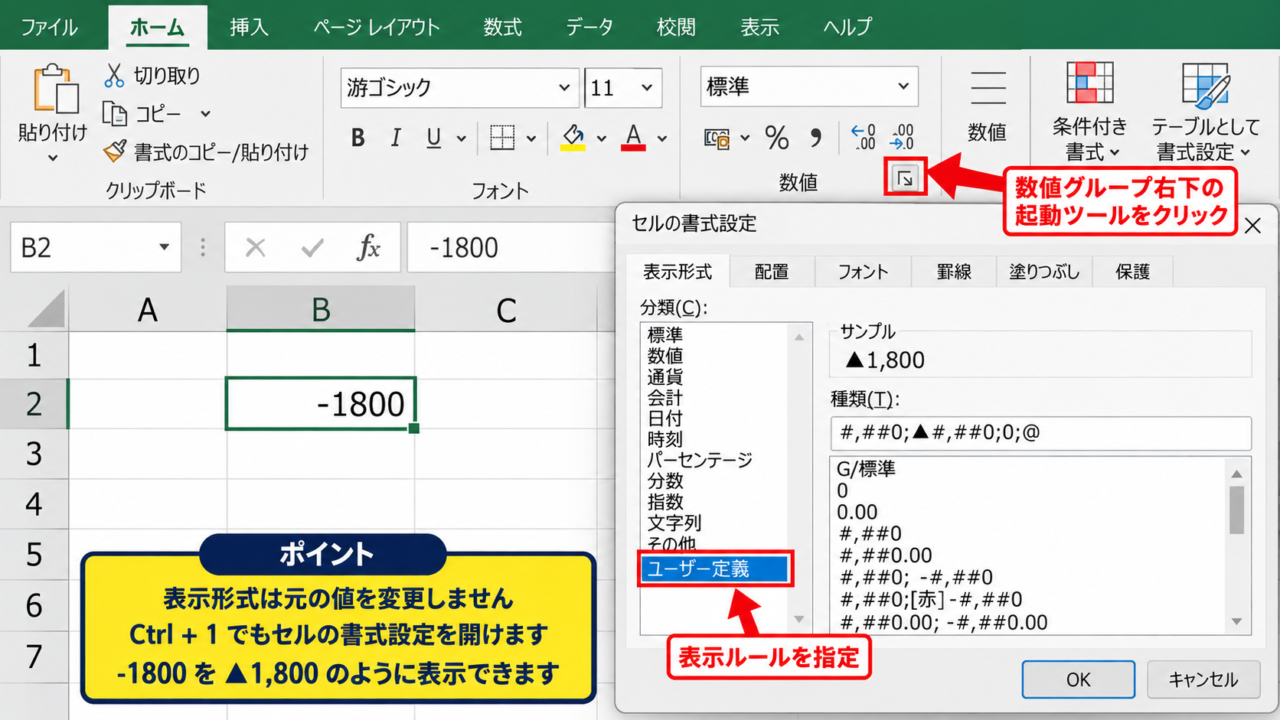Close the セルの書式設定 dialog
Image resolution: width=1280 pixels, height=720 pixels.
coord(1252,226)
